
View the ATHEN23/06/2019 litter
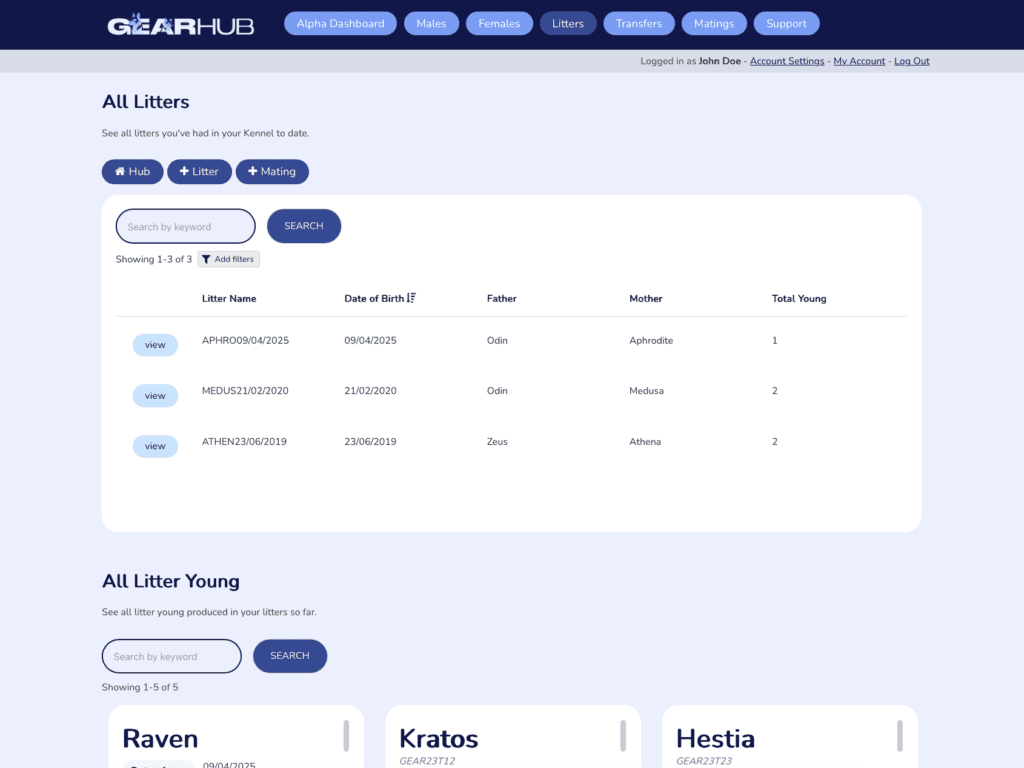click(155, 446)
